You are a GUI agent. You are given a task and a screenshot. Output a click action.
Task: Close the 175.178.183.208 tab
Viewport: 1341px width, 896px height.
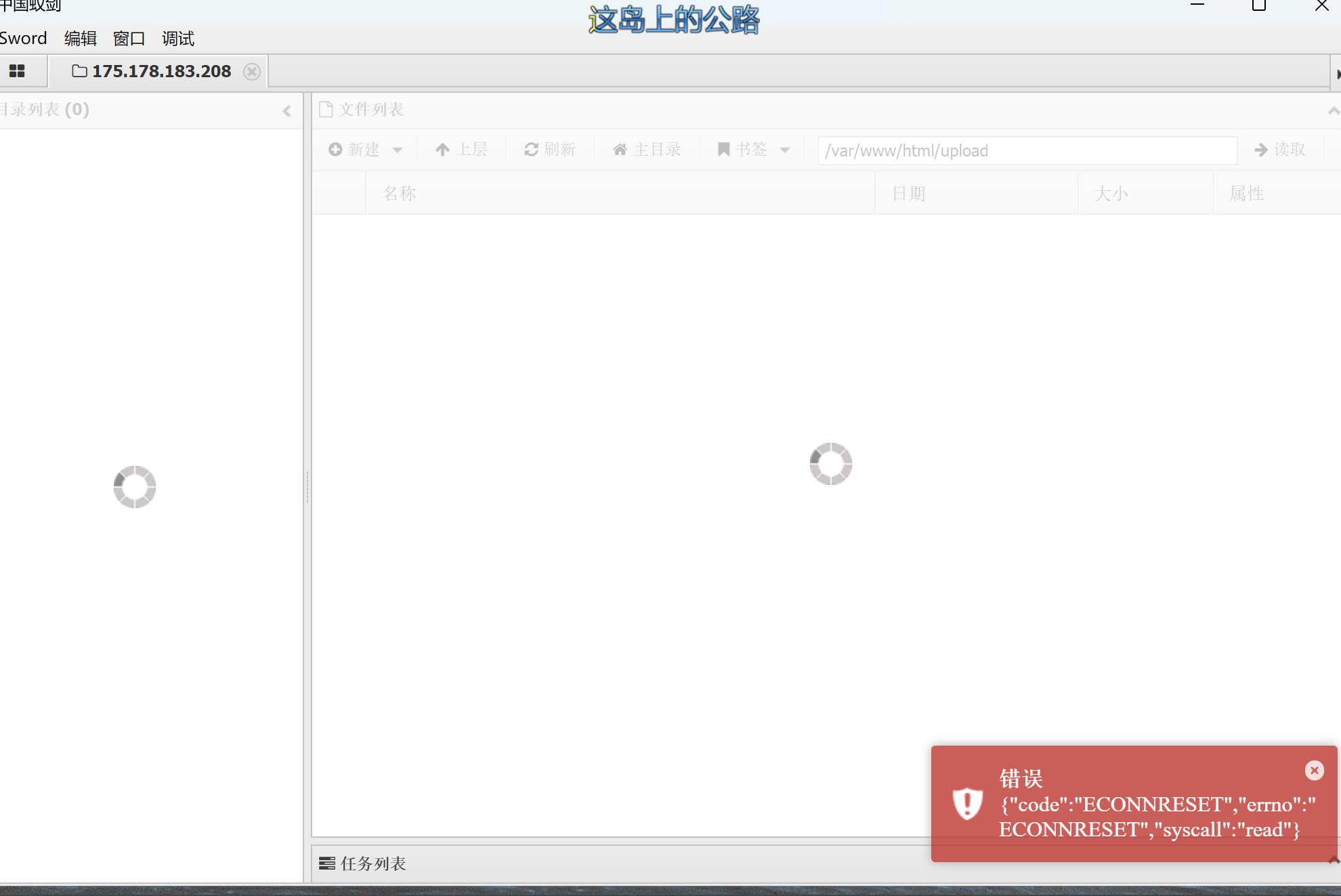pyautogui.click(x=252, y=72)
